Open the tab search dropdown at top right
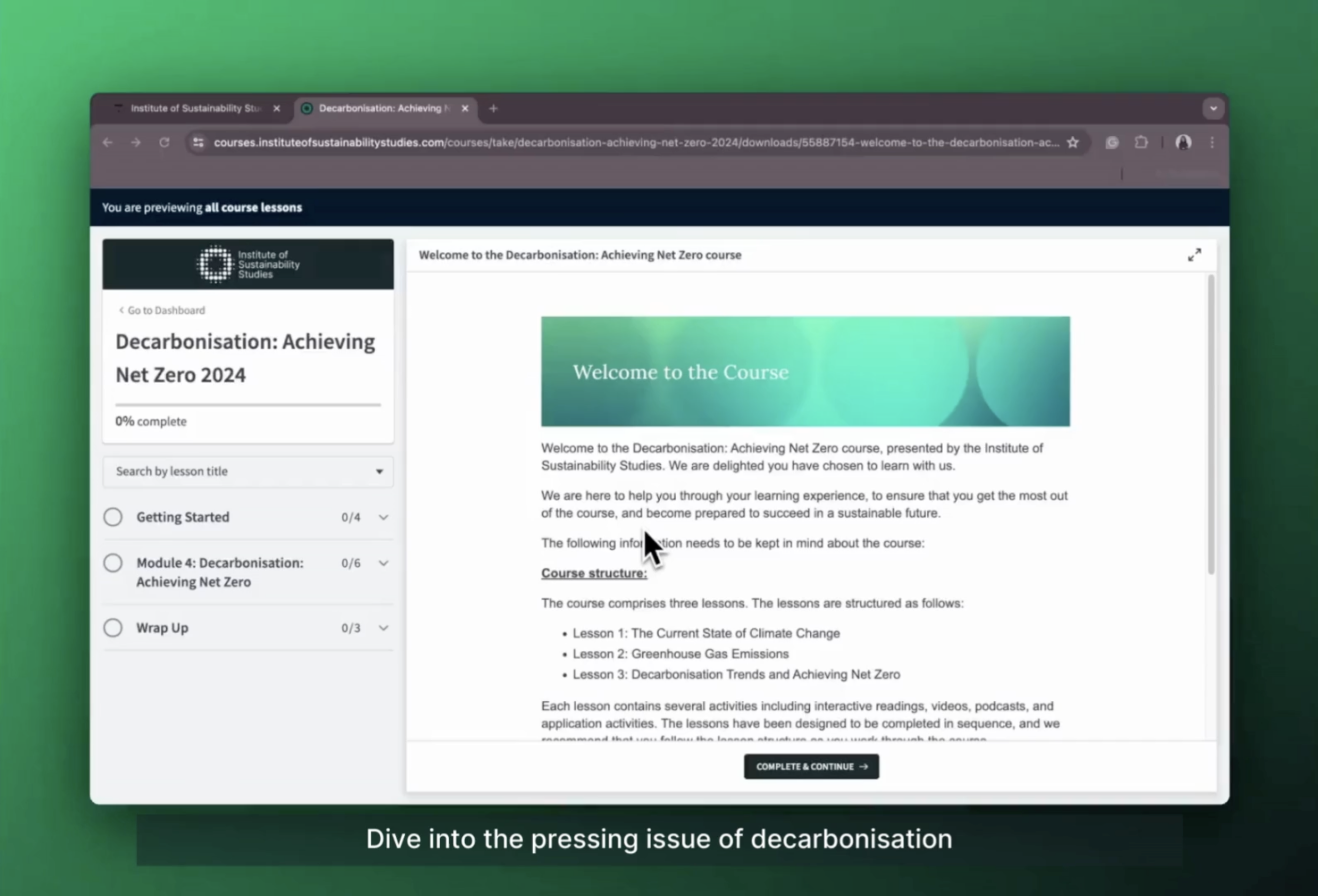Viewport: 1318px width, 896px height. (1213, 108)
